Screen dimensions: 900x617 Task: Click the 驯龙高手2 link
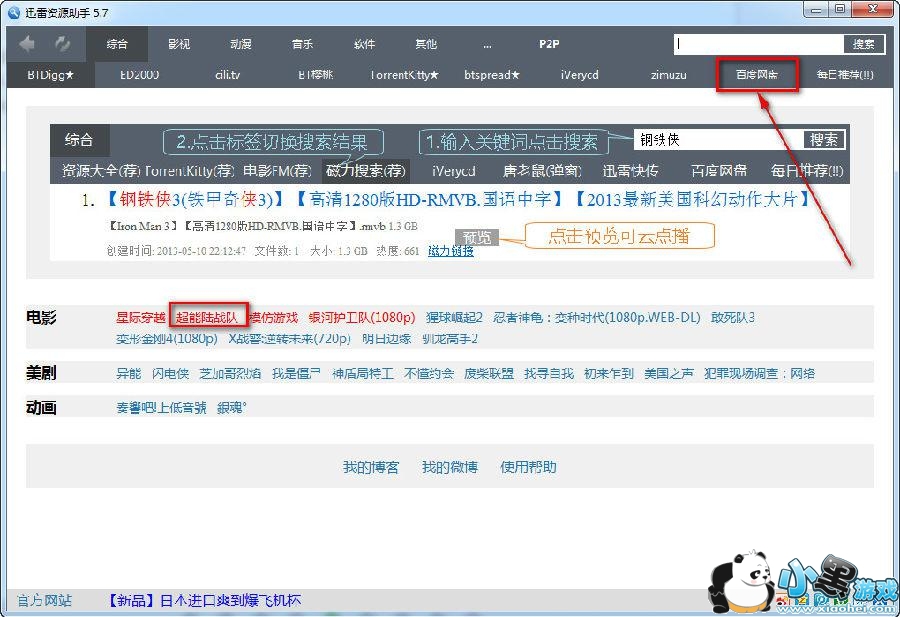click(x=450, y=339)
